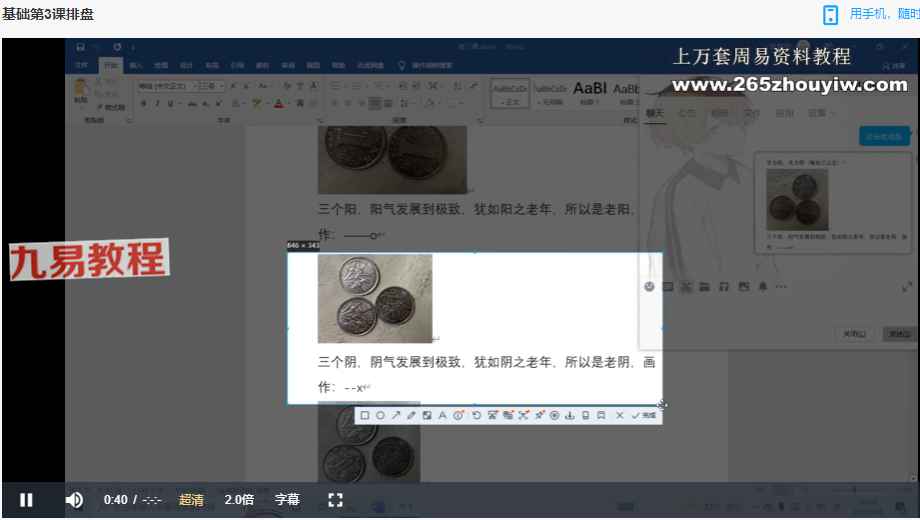
Task: Select the ellipse tool in screenshot toolbar
Action: coord(380,415)
